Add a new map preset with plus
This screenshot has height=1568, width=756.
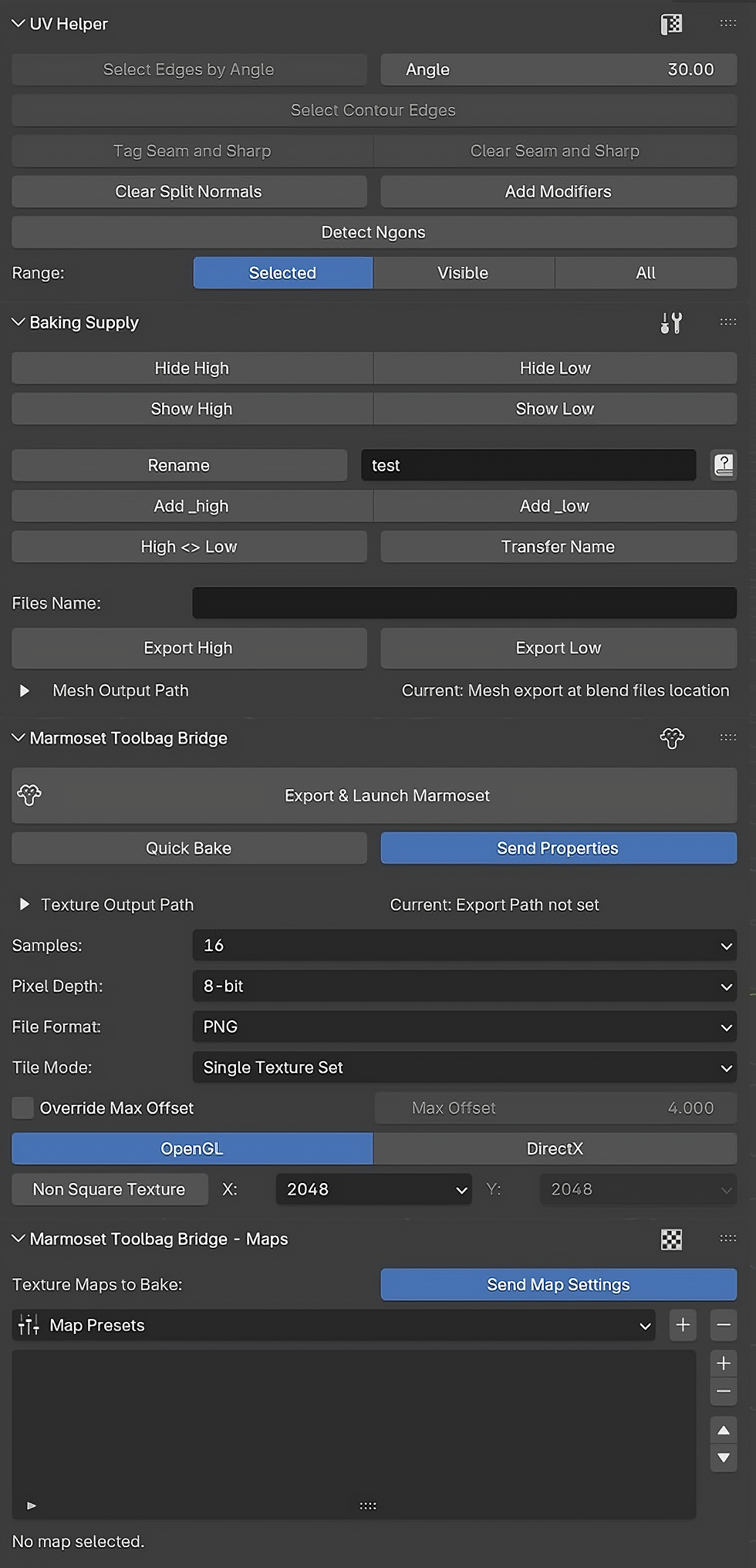pyautogui.click(x=683, y=1325)
